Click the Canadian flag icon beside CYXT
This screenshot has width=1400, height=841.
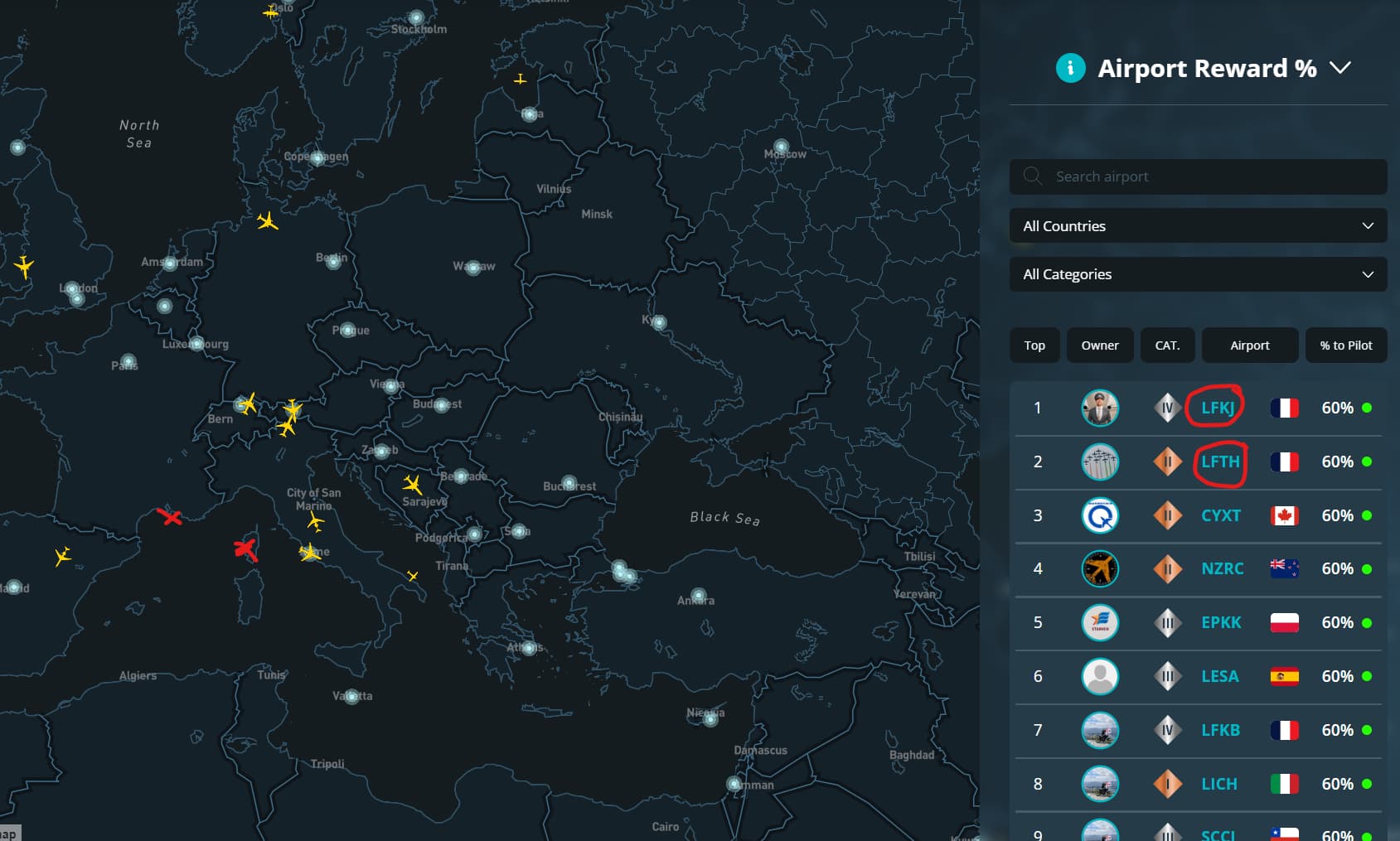click(x=1284, y=515)
